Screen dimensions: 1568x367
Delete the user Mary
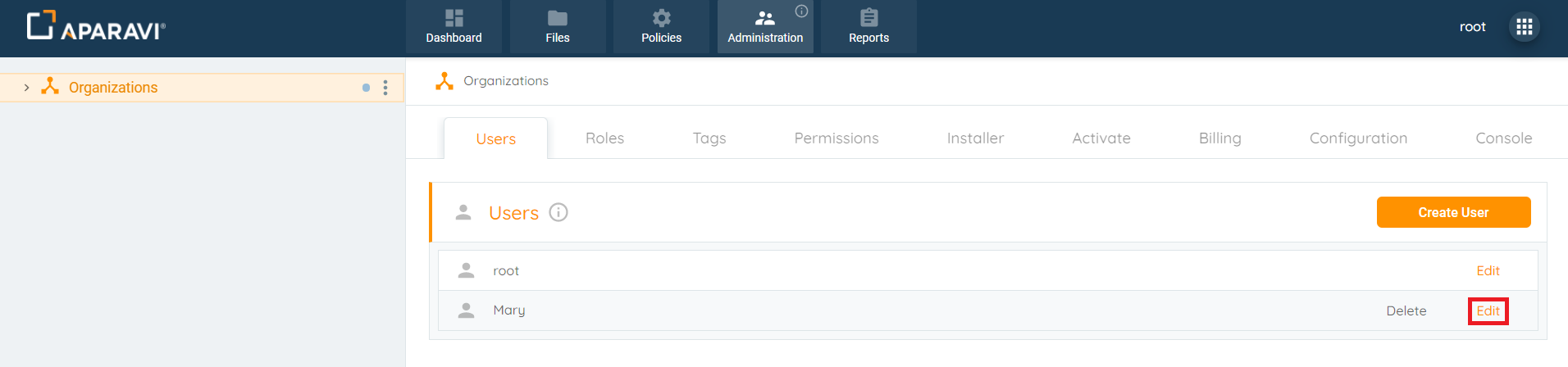click(x=1406, y=311)
